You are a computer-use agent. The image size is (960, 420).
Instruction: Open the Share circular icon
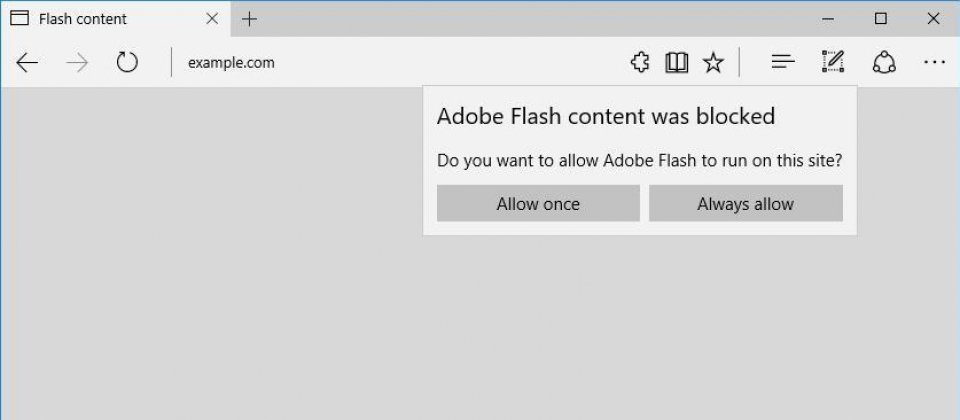884,62
